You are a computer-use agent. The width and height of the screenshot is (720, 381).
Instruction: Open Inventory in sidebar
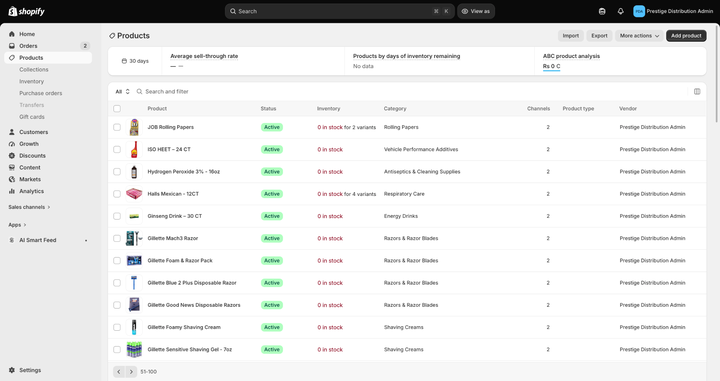point(32,81)
